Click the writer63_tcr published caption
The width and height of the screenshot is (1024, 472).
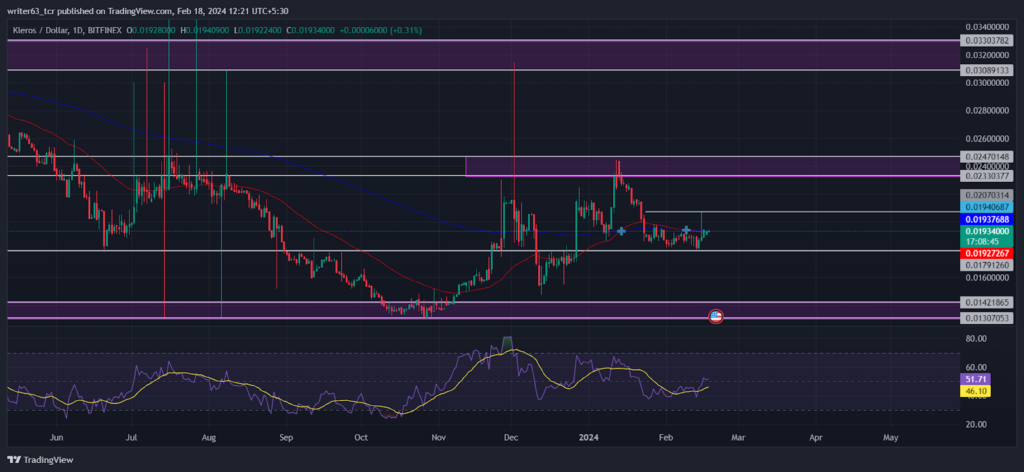pos(148,11)
